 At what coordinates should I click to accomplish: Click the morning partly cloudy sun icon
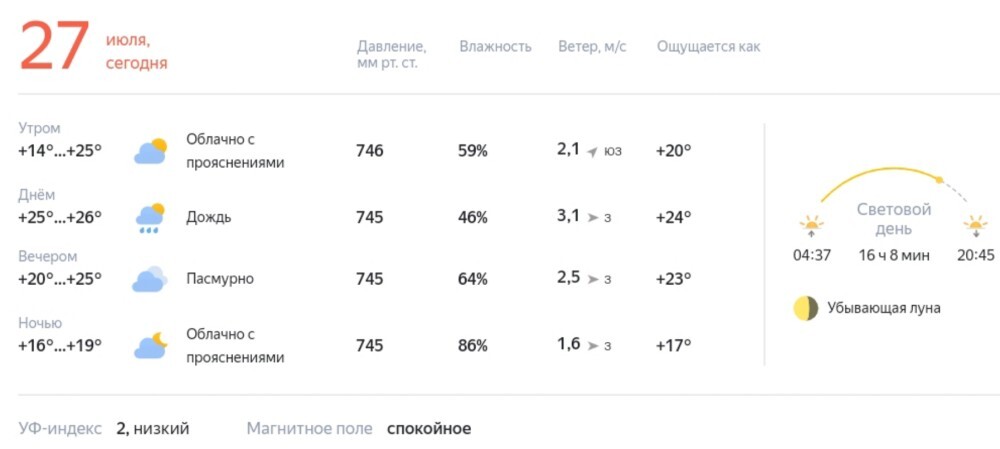coord(151,151)
